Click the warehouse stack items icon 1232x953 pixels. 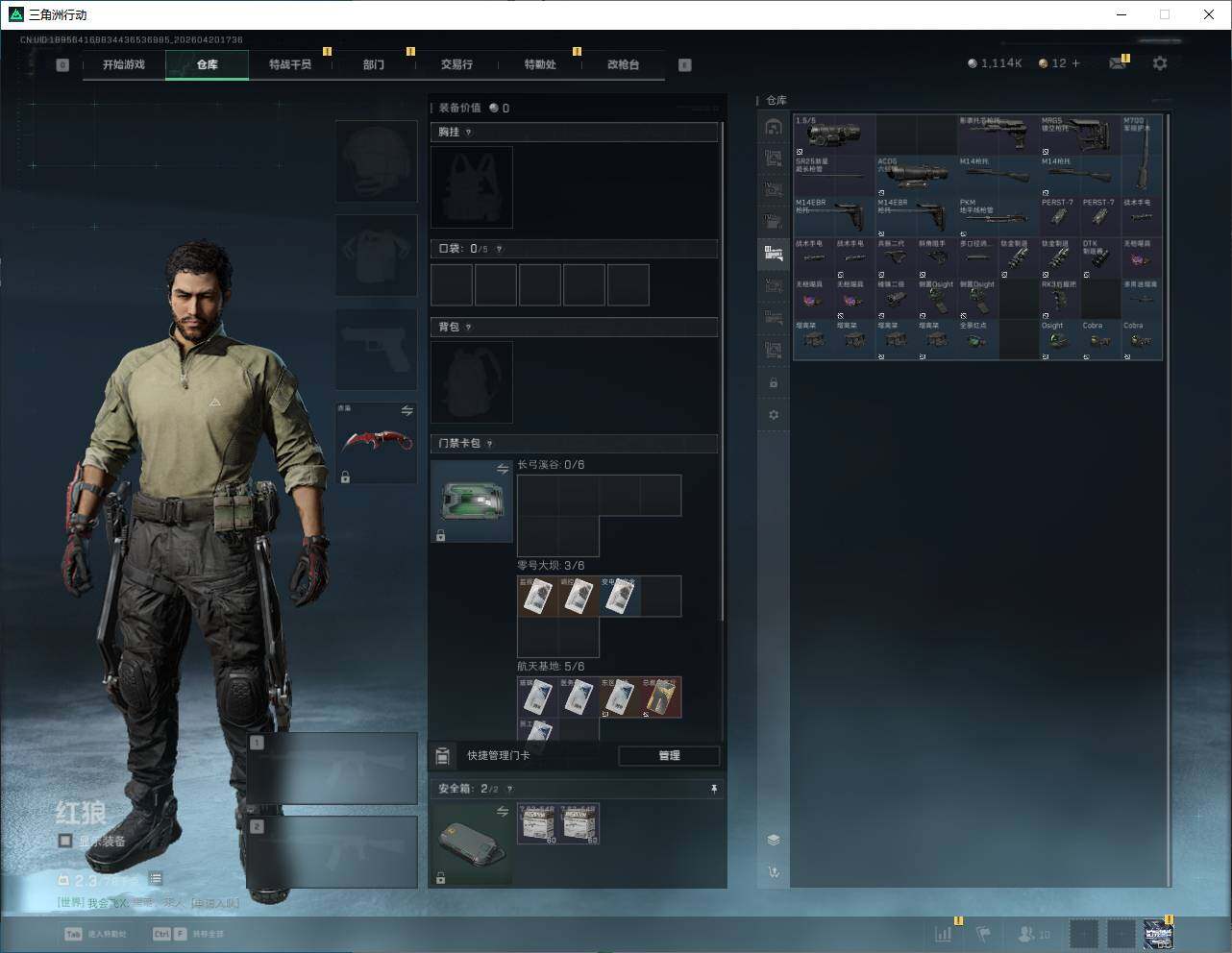[x=774, y=840]
